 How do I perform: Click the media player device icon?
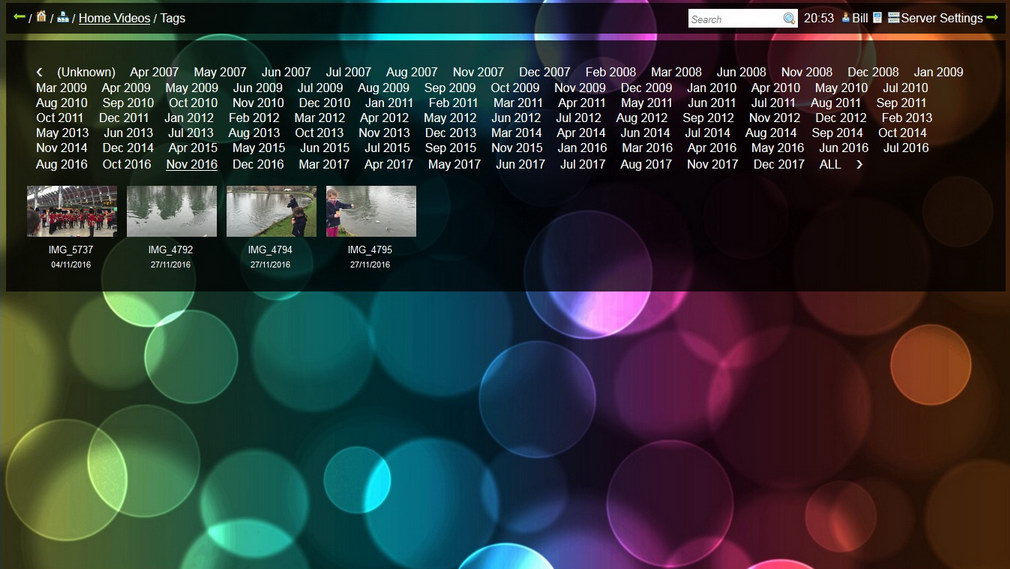877,18
